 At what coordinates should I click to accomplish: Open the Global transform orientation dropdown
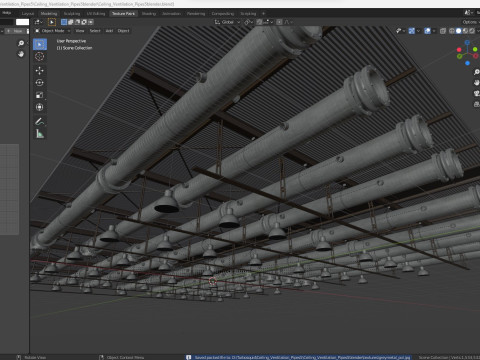tap(227, 22)
